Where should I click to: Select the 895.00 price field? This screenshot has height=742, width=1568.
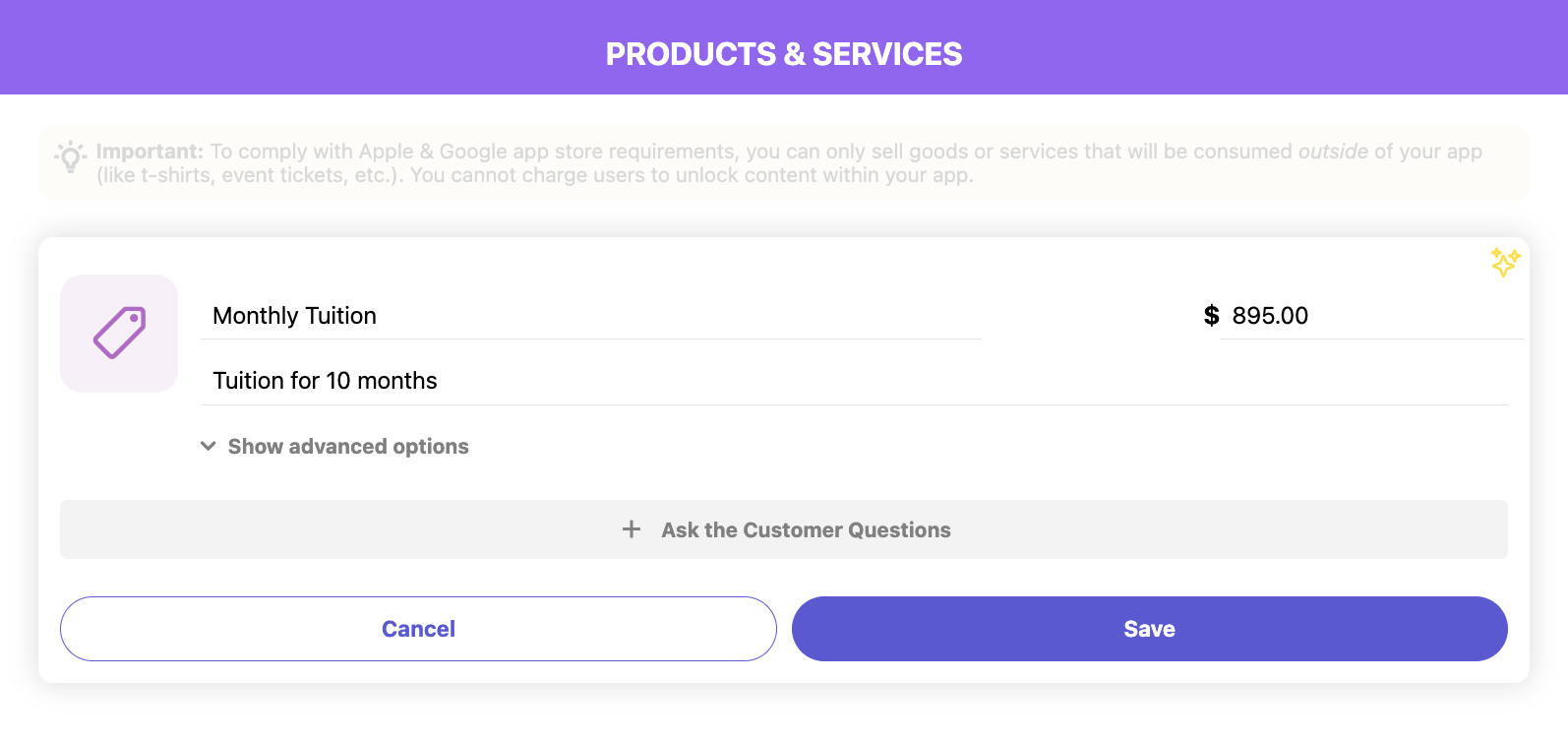coord(1371,316)
